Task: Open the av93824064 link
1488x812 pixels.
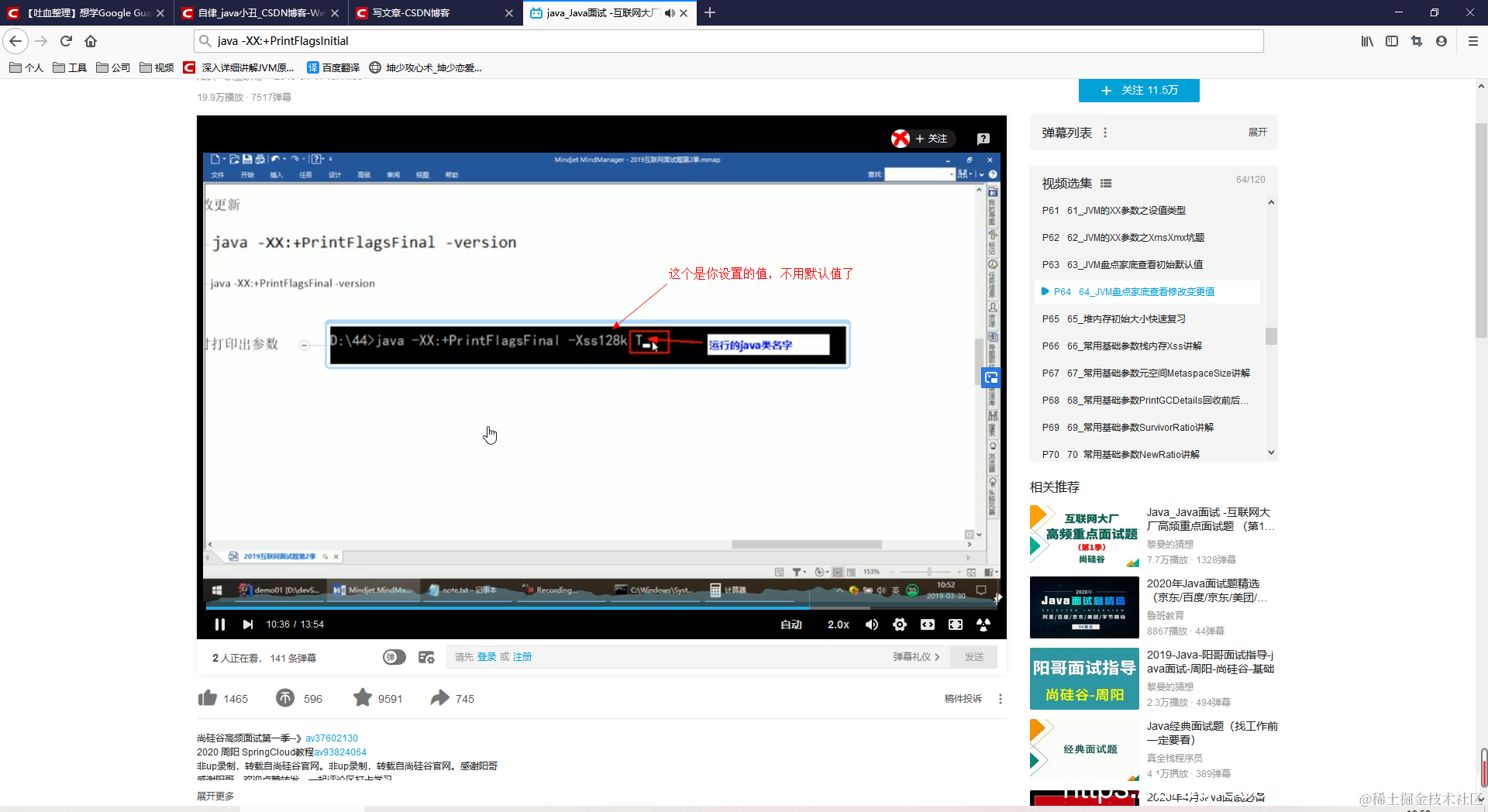Action: tap(340, 752)
